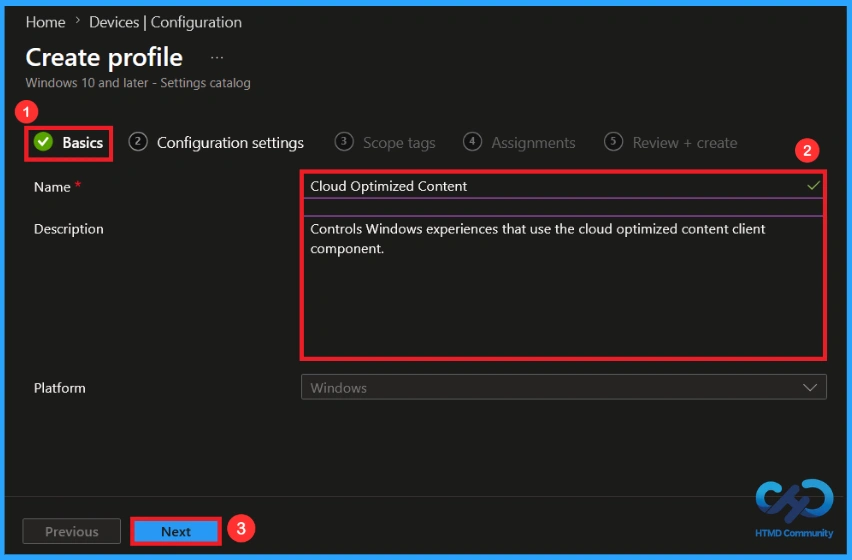Click the validation checkmark in Name field
Image resolution: width=852 pixels, height=560 pixels.
[x=813, y=186]
